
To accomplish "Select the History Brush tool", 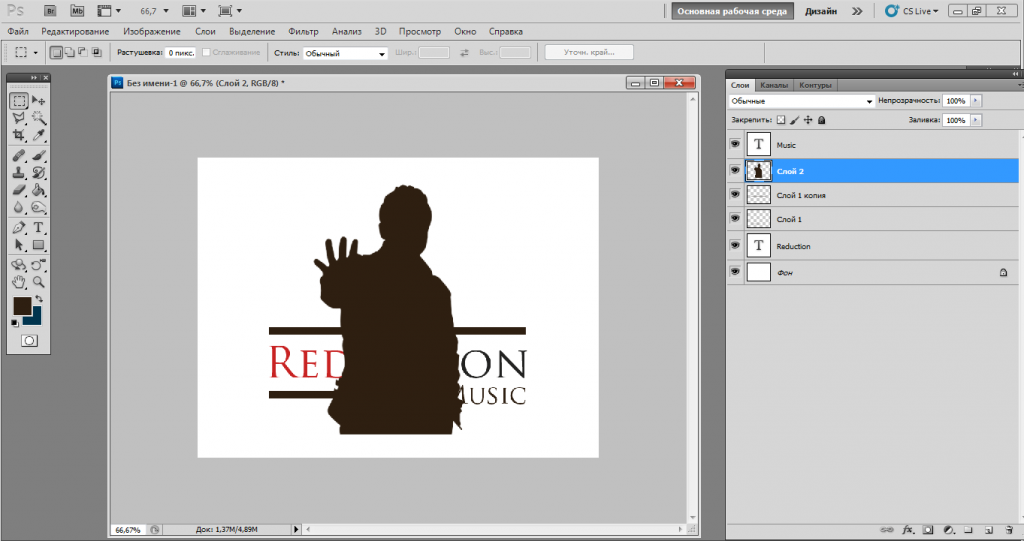I will (x=39, y=172).
